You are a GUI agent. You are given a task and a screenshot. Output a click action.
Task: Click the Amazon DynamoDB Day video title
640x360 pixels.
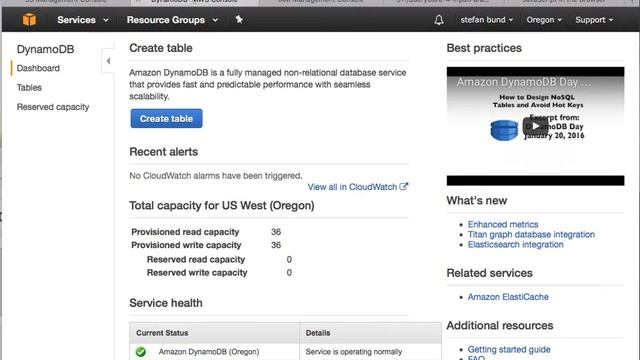(x=524, y=82)
